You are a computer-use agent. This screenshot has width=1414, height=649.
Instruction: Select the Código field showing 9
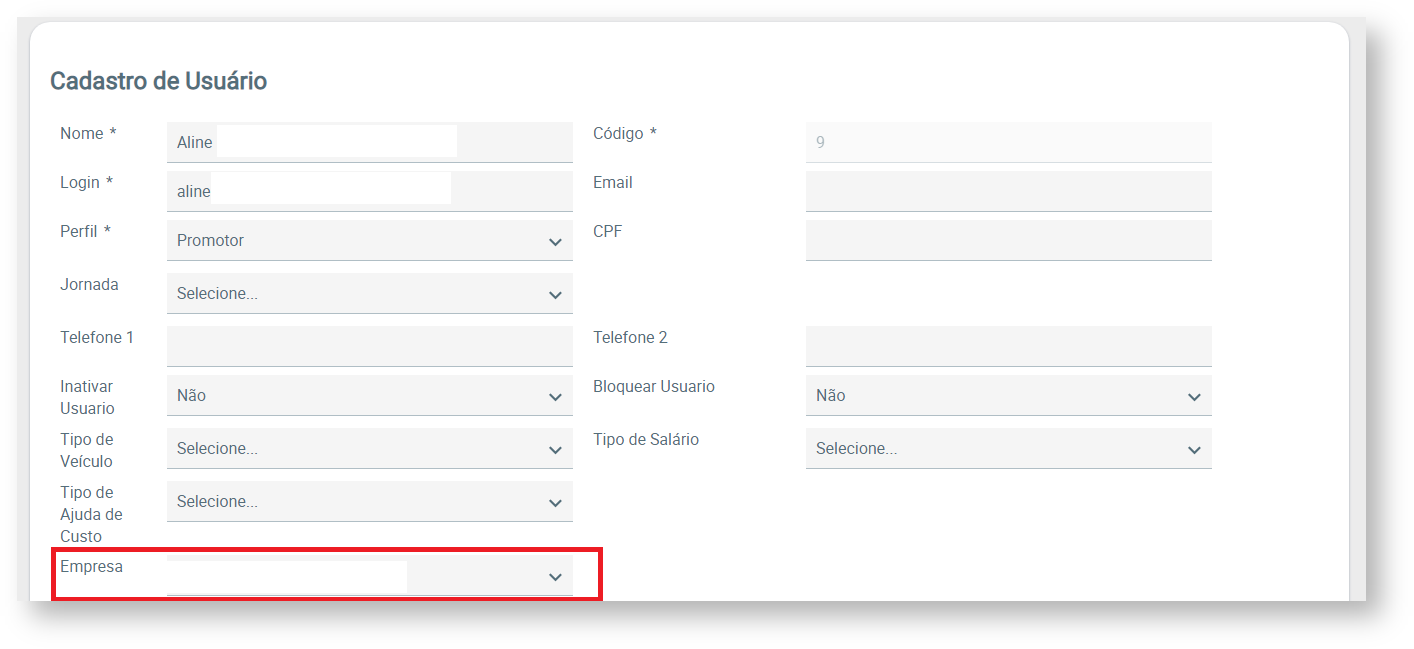pyautogui.click(x=1008, y=142)
